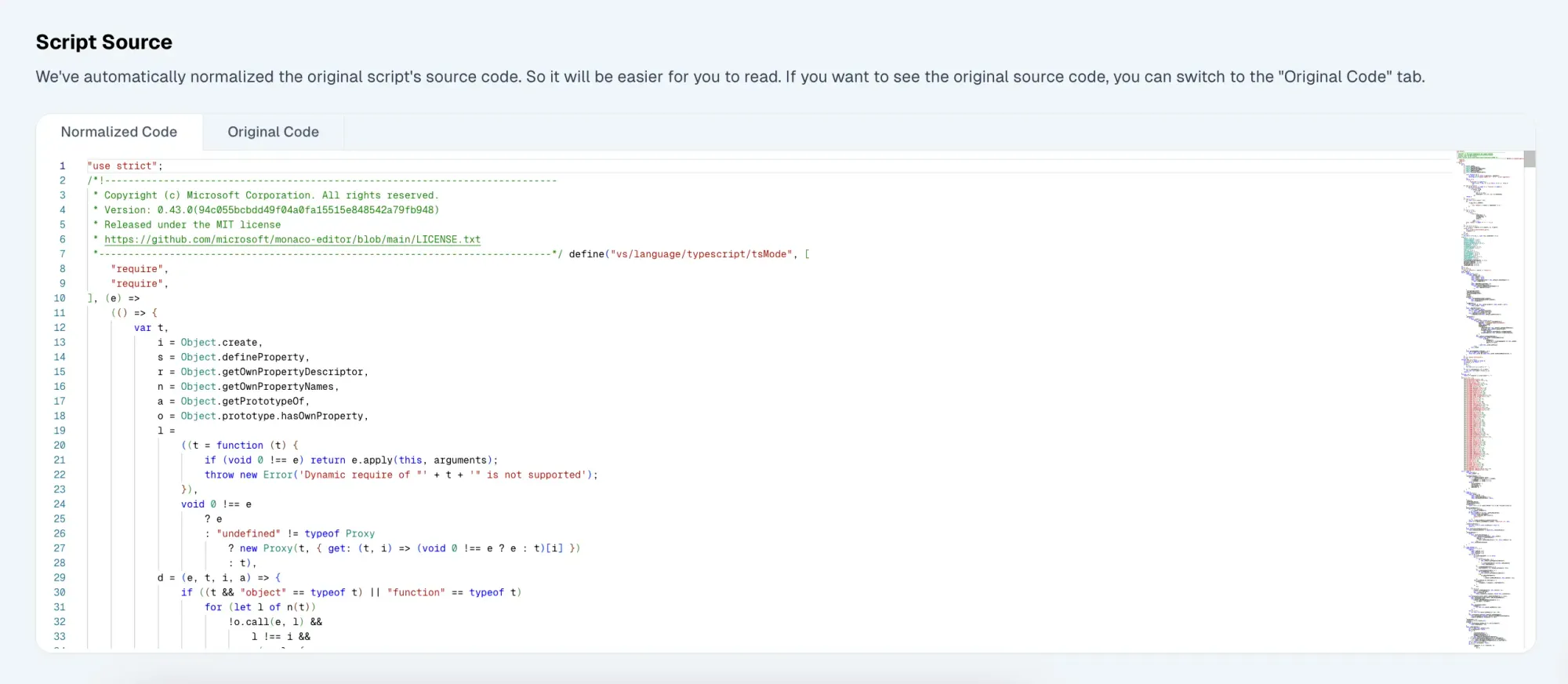Click the 'if ((t && "object" == typeof t)' line
Viewport: 1568px width, 684px height.
coord(351,592)
